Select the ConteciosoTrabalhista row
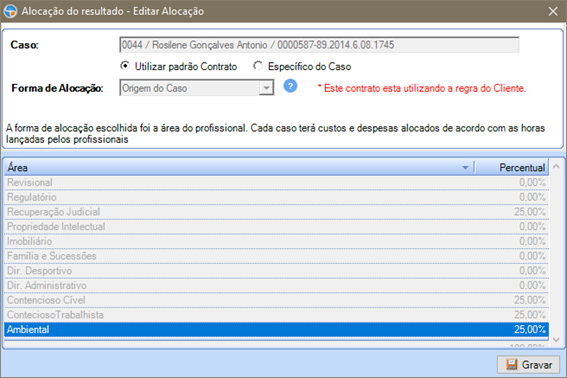The image size is (567, 378). 276,315
